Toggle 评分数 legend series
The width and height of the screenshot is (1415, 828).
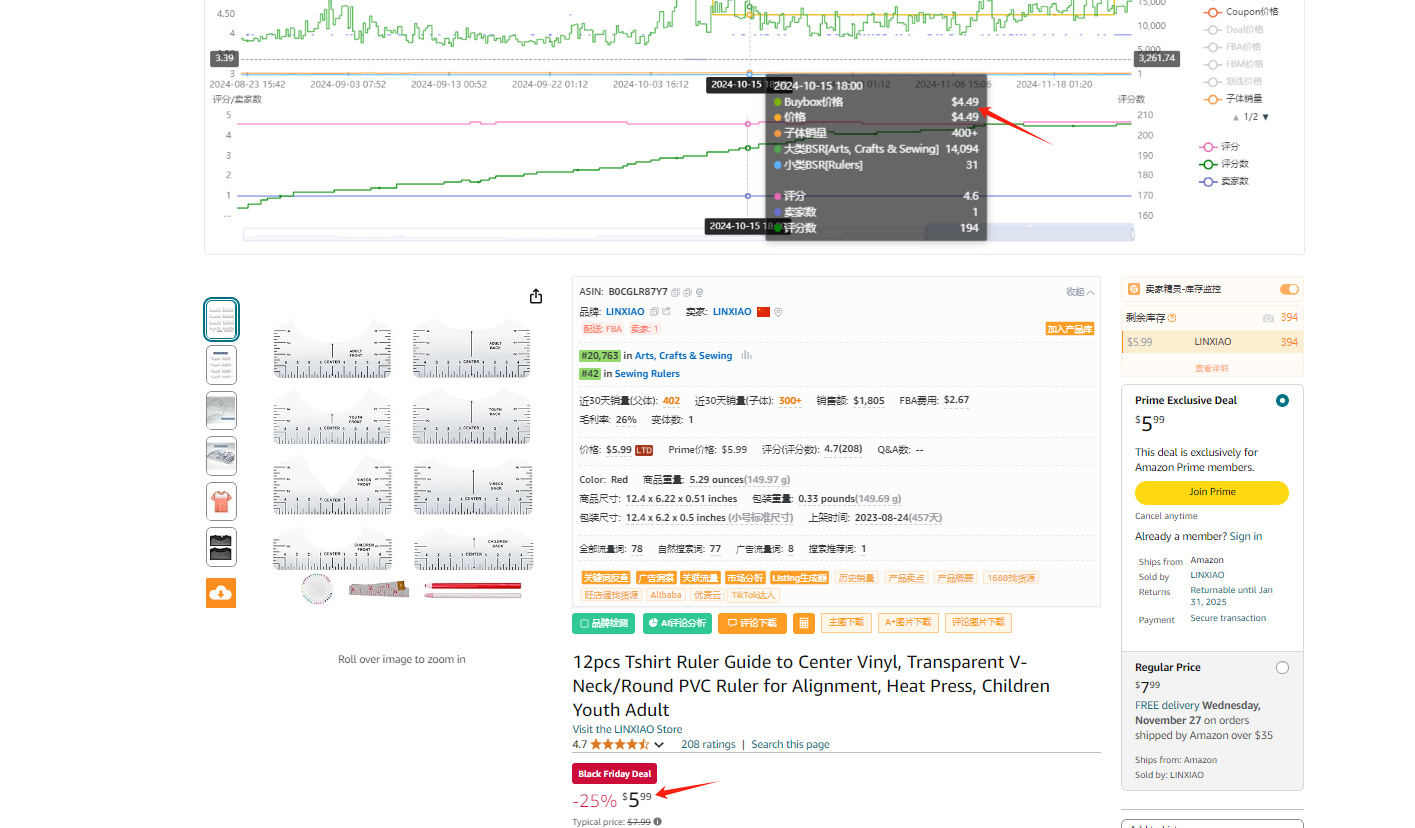click(x=1224, y=164)
